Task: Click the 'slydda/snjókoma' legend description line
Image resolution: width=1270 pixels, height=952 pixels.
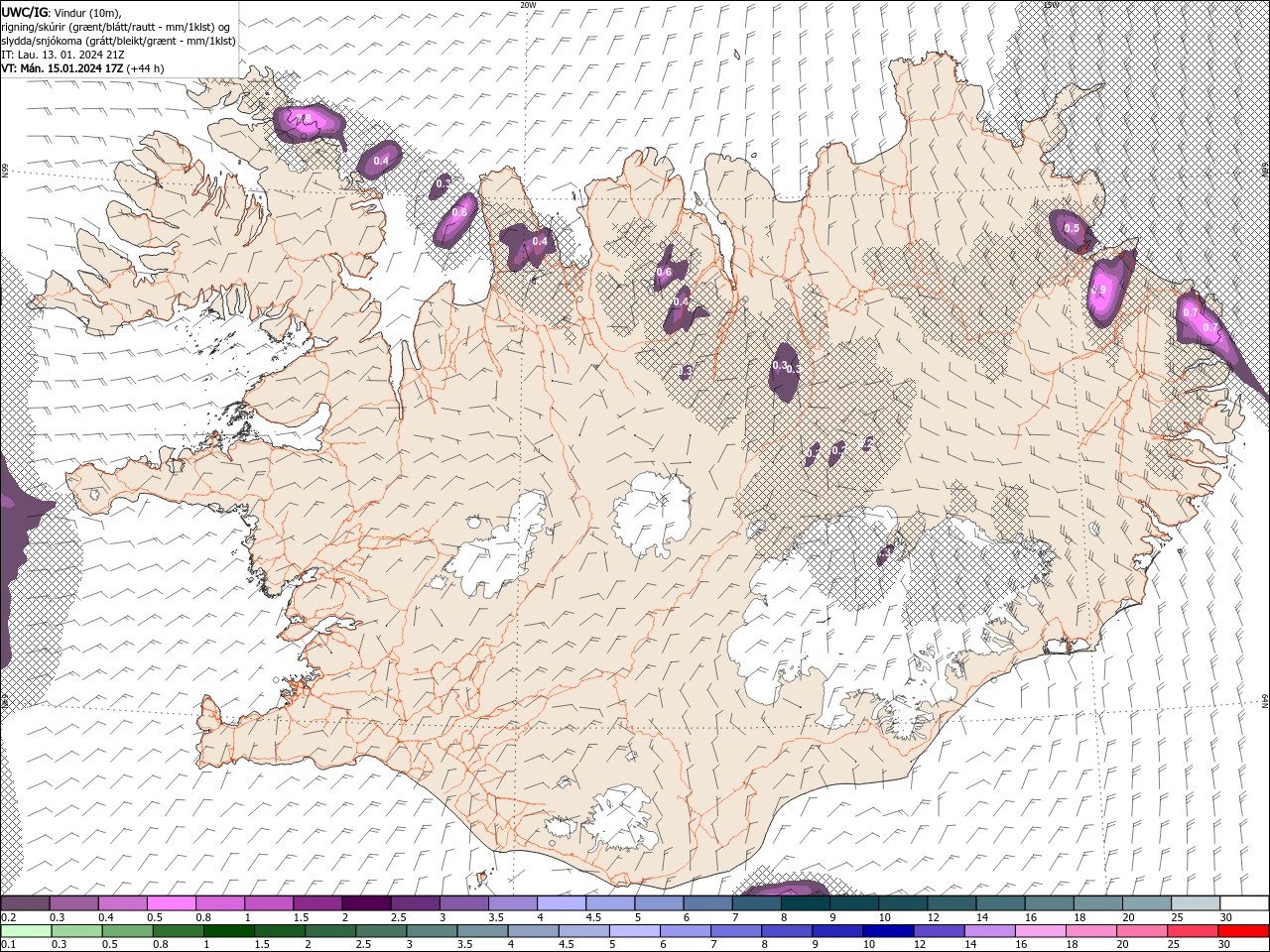Action: pyautogui.click(x=118, y=40)
